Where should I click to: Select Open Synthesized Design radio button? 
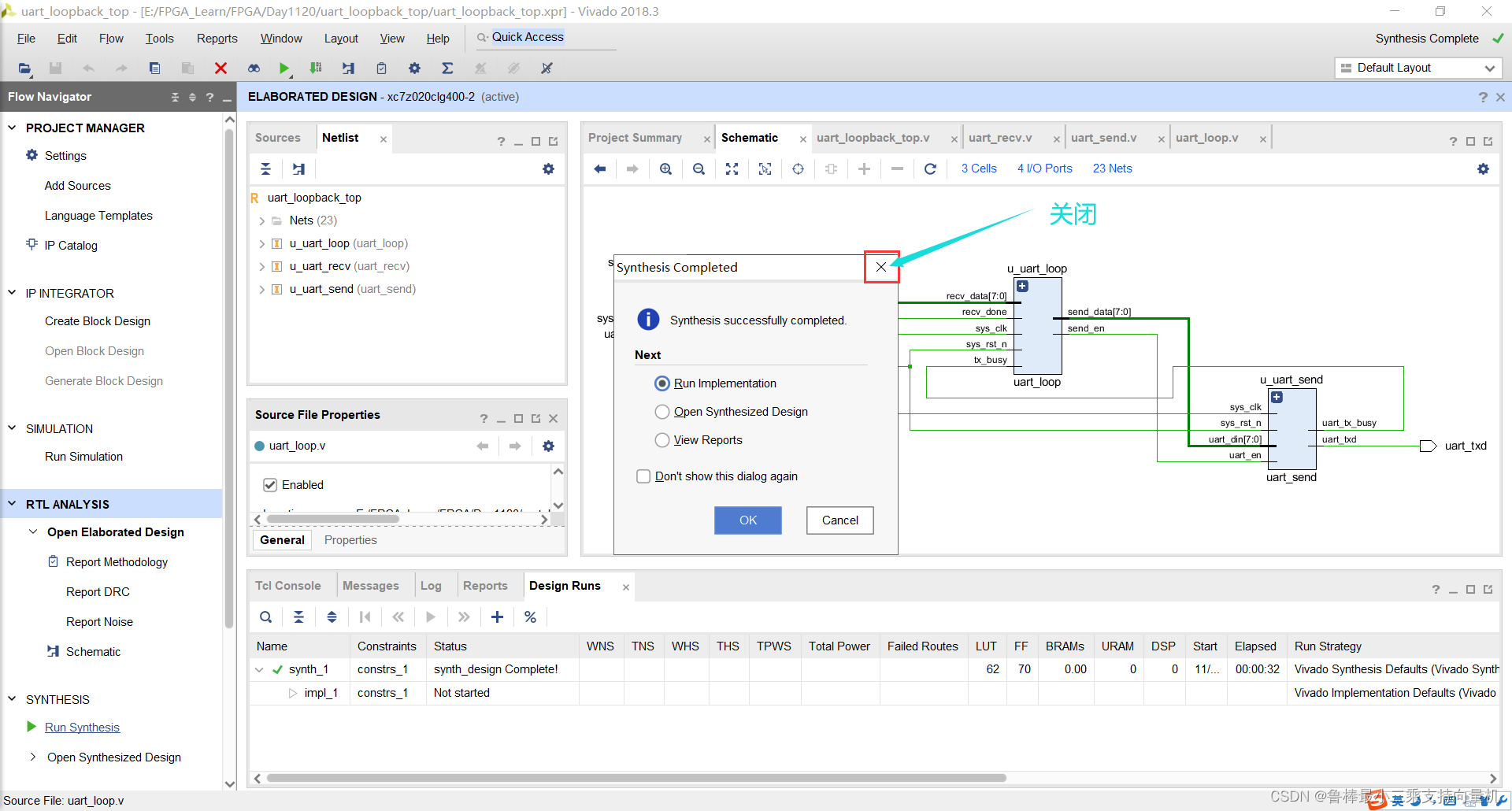click(662, 412)
